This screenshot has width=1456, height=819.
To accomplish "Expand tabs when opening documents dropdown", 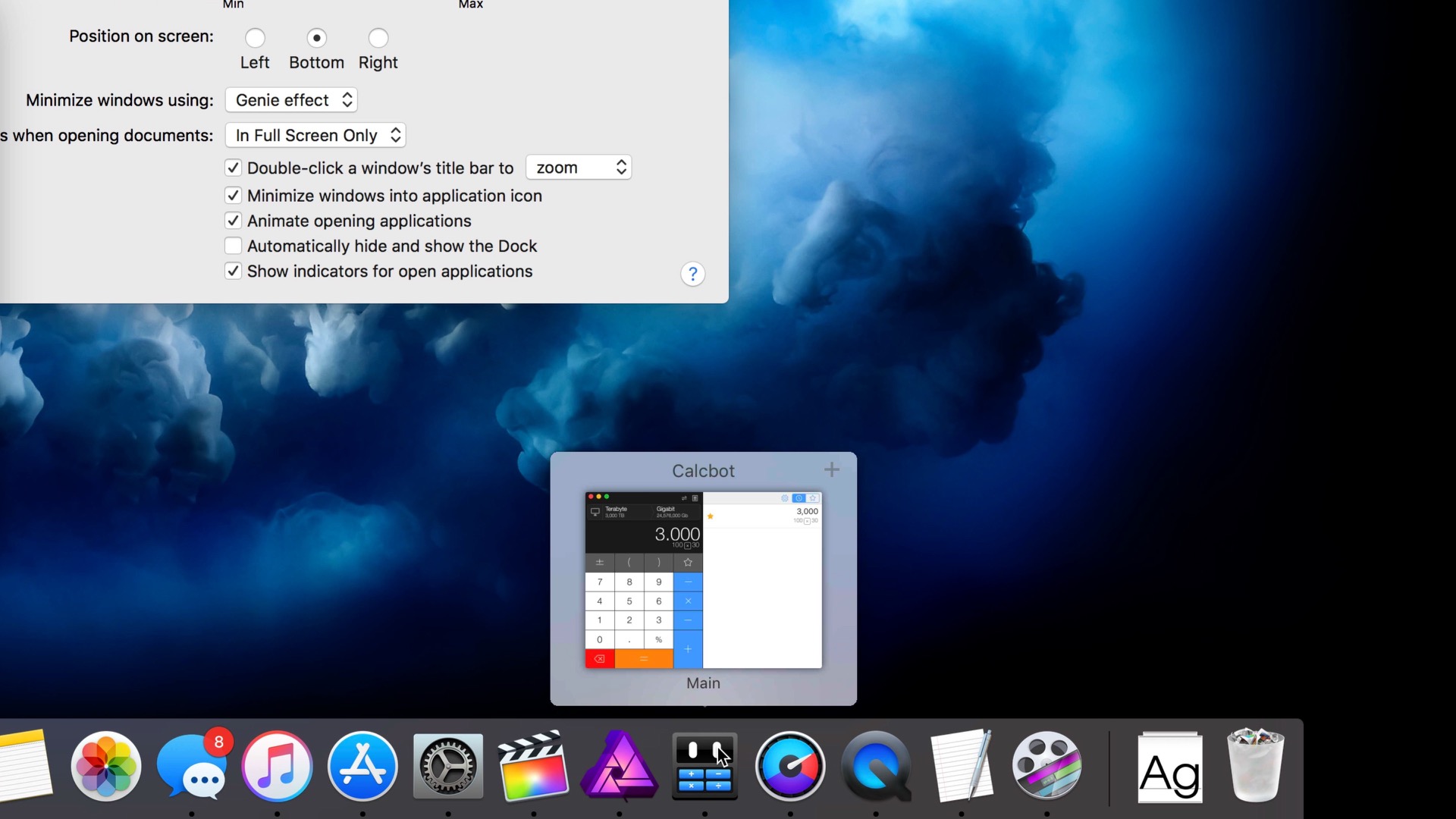I will pyautogui.click(x=314, y=134).
